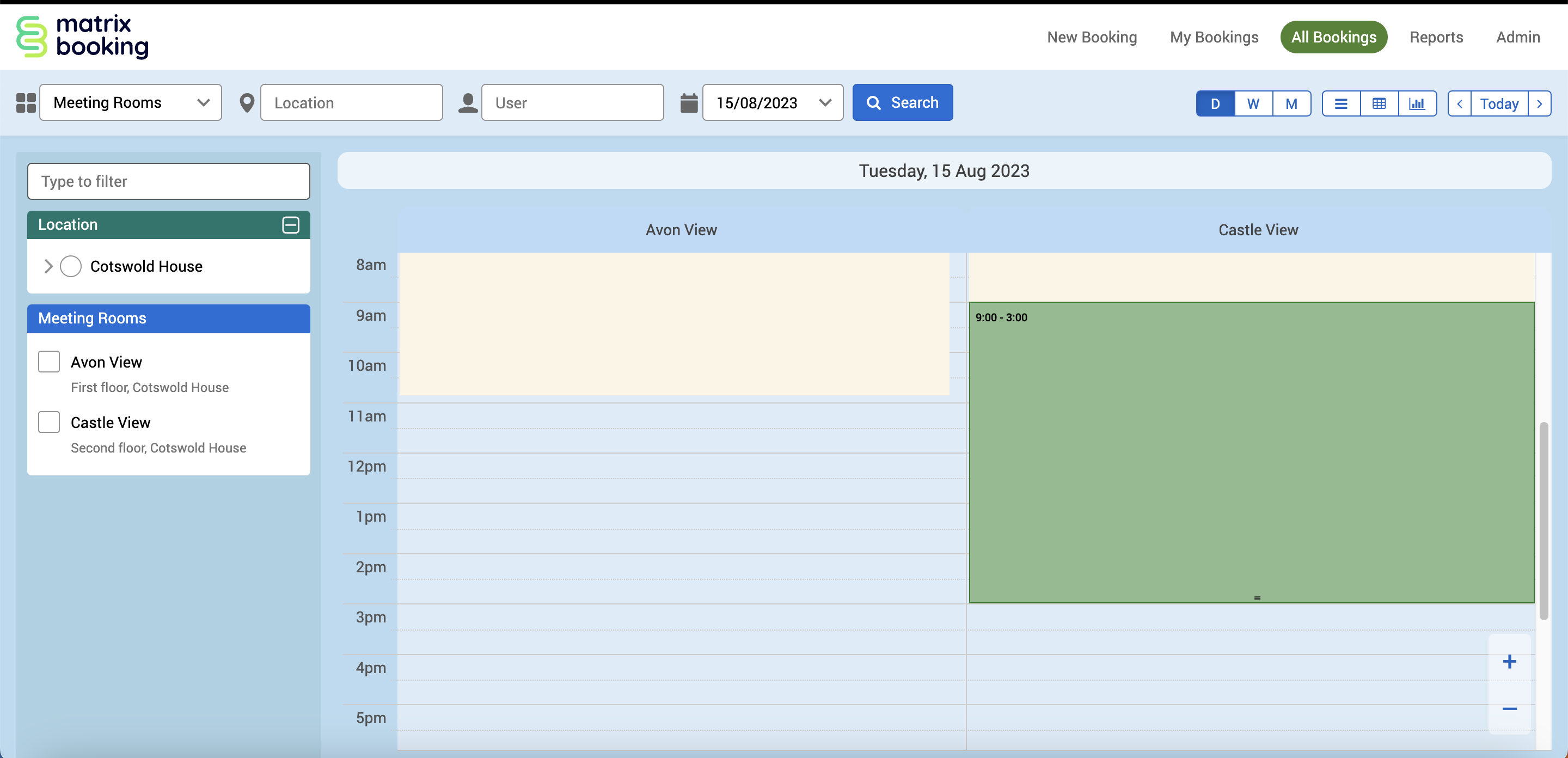Expand the Cotswold House tree node
Image resolution: width=1568 pixels, height=758 pixels.
[48, 266]
